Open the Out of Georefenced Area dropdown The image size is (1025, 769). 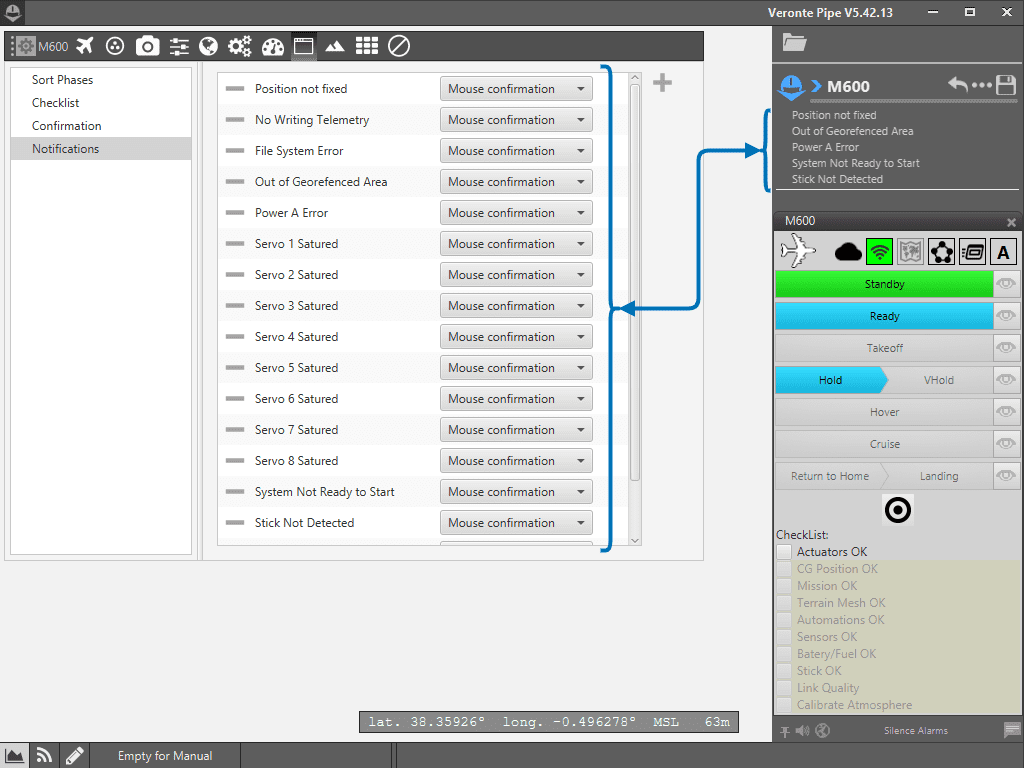click(516, 182)
